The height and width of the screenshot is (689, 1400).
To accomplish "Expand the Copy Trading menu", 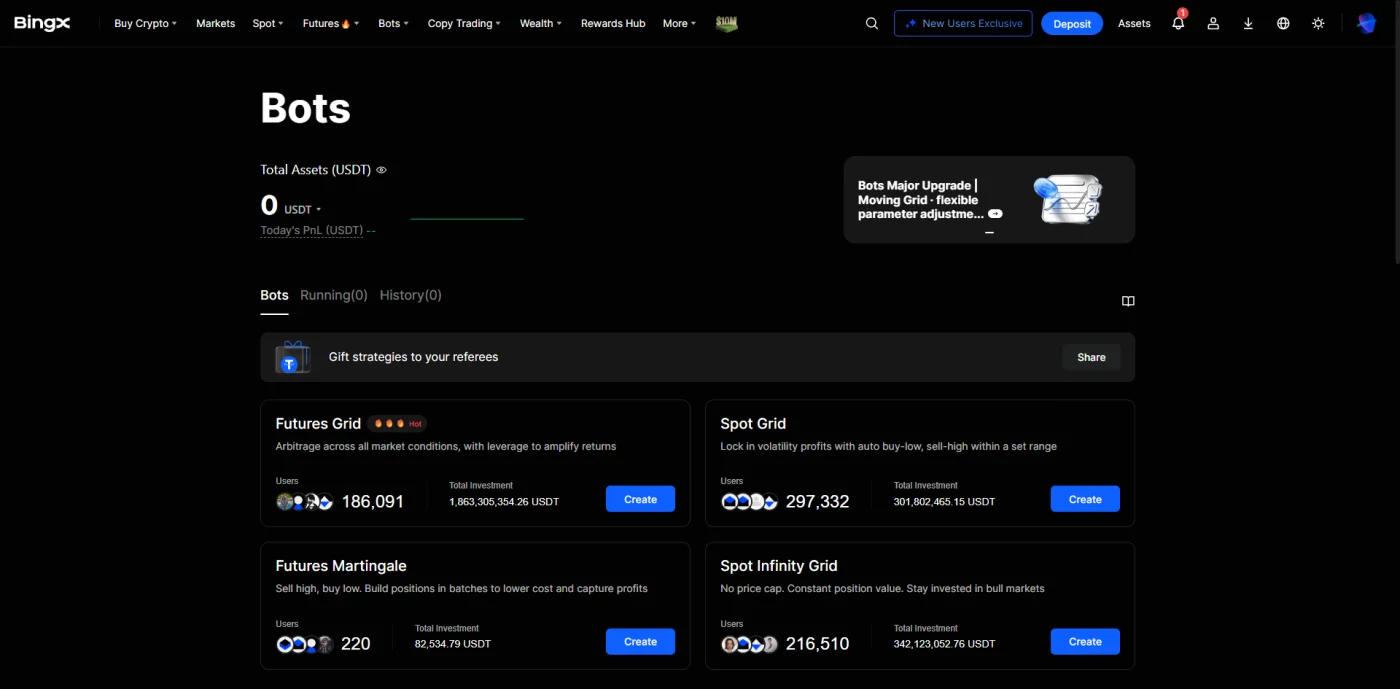I will [x=464, y=23].
